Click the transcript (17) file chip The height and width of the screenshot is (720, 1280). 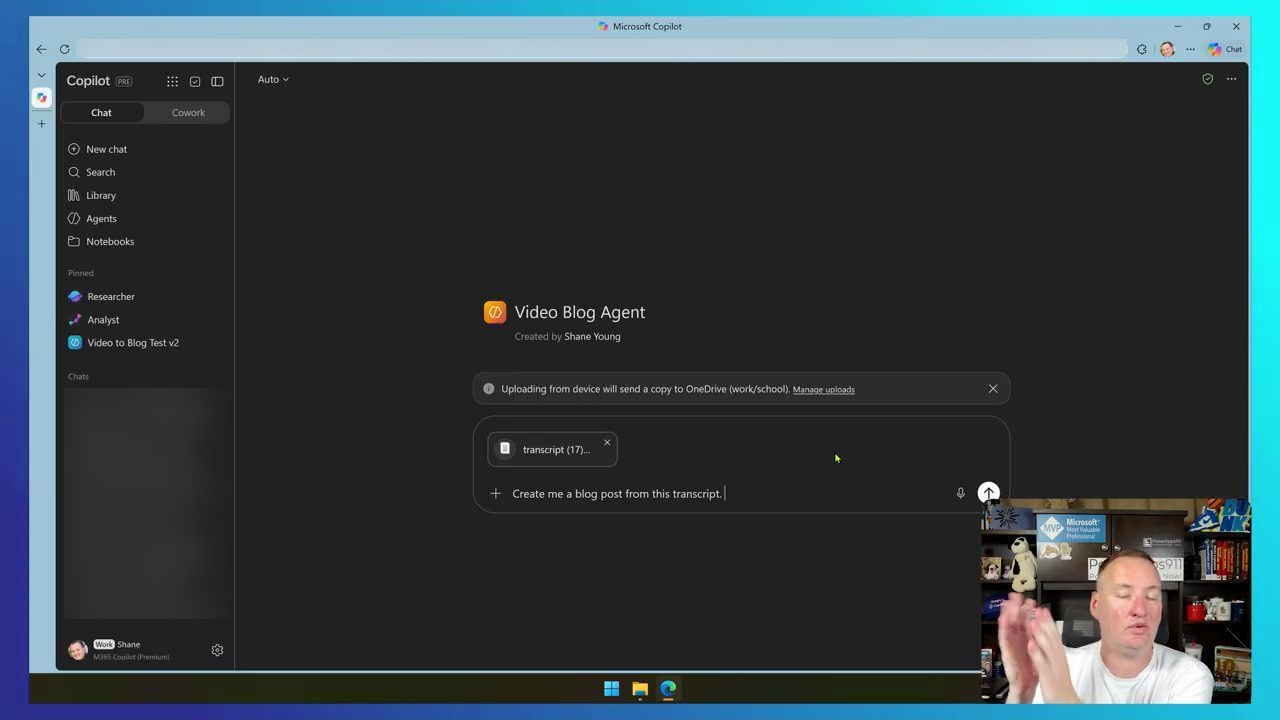click(552, 450)
